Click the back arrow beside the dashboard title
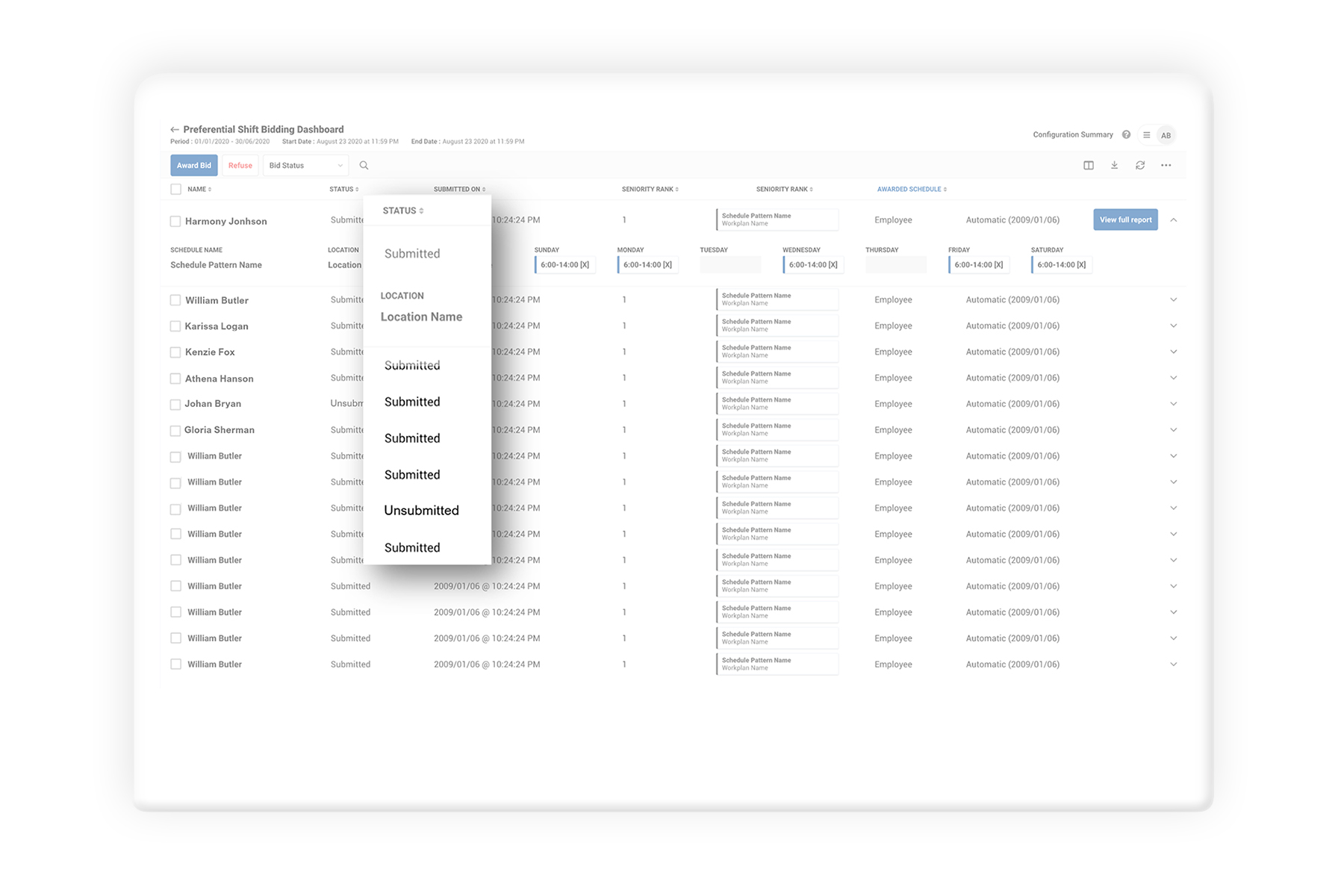This screenshot has height=896, width=1344. [175, 129]
